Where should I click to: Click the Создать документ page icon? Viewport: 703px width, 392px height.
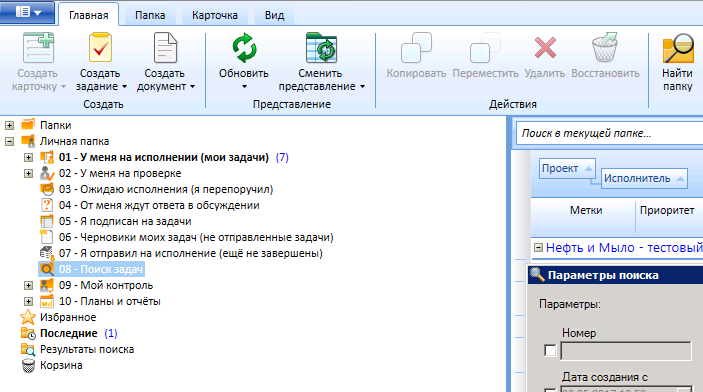[x=165, y=48]
